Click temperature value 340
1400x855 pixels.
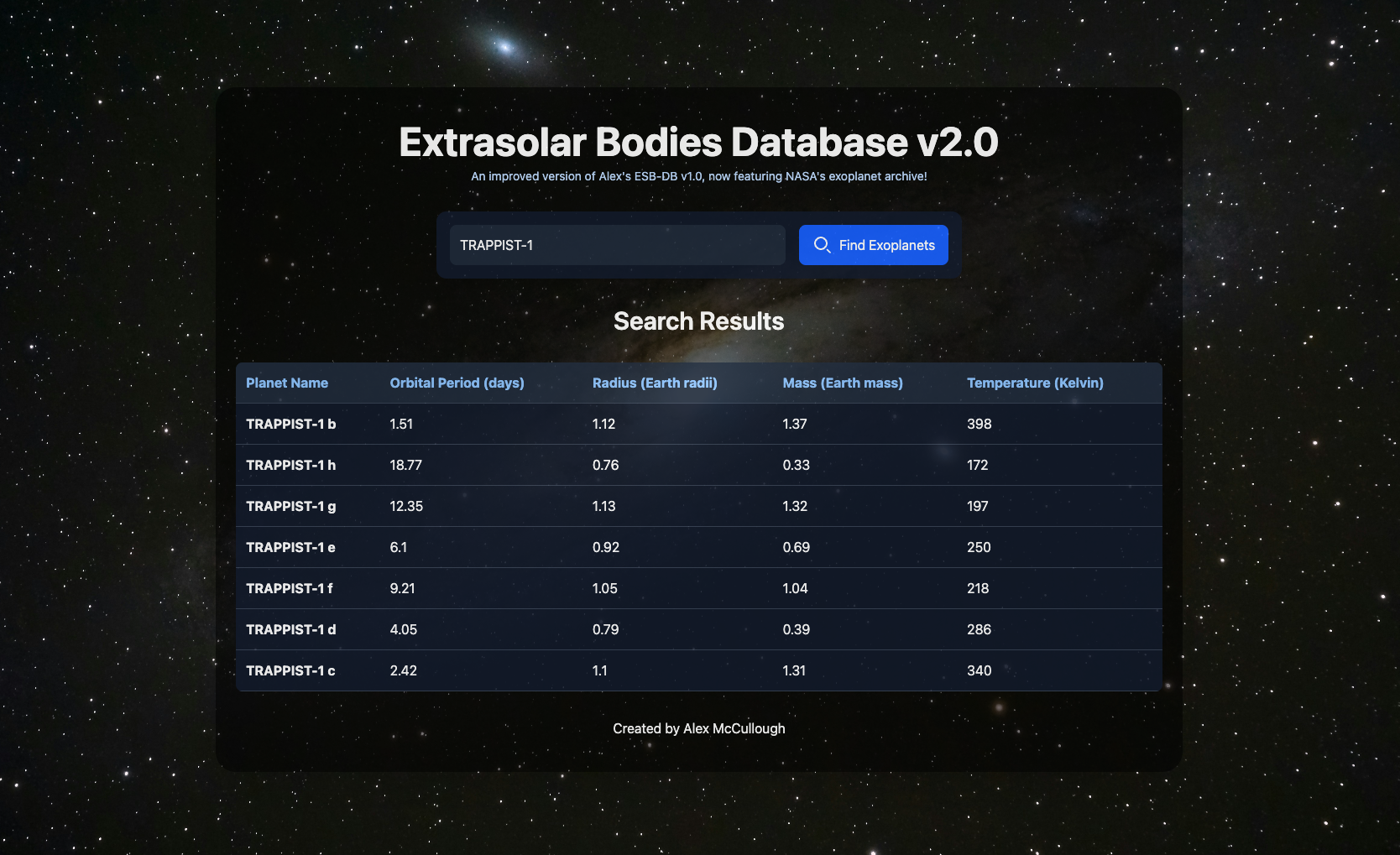coord(979,670)
